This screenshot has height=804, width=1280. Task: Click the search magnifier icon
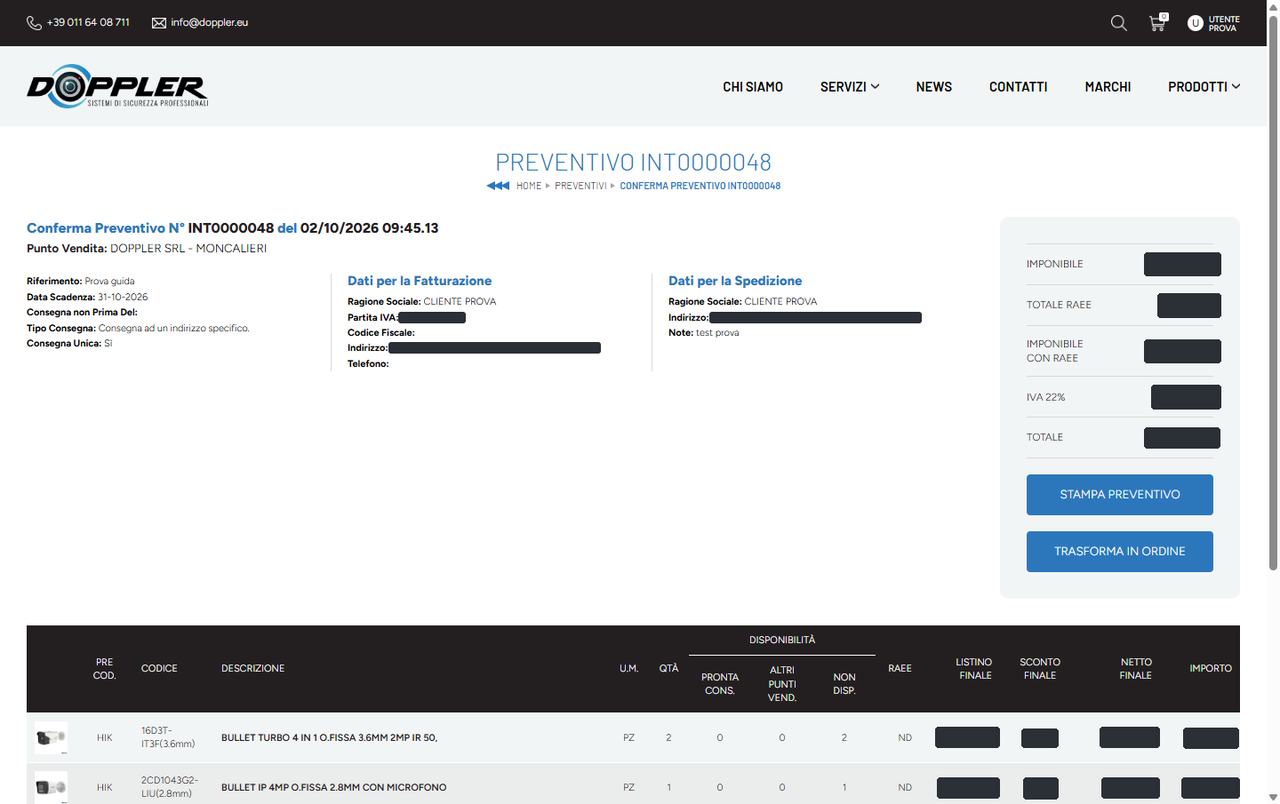1119,23
